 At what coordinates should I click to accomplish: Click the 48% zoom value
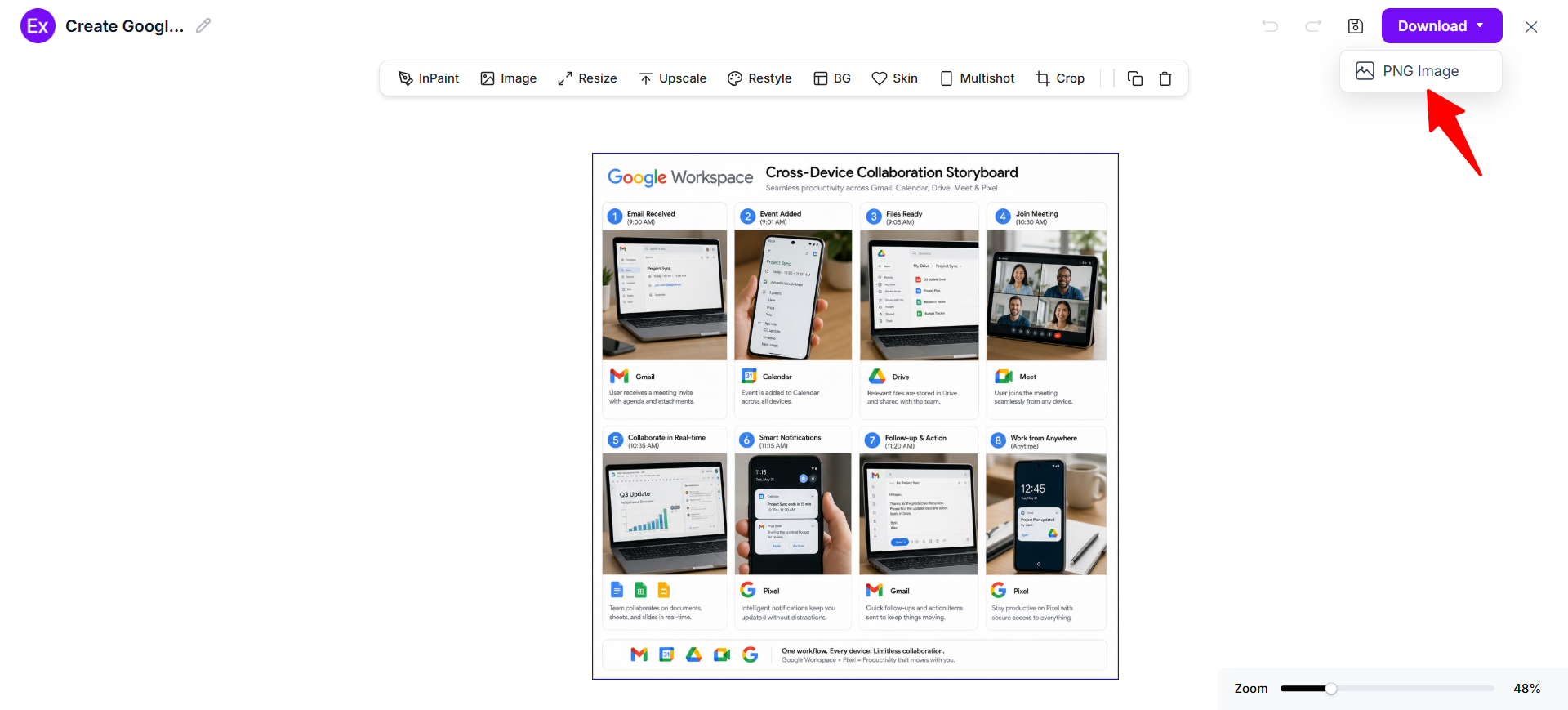(x=1526, y=689)
